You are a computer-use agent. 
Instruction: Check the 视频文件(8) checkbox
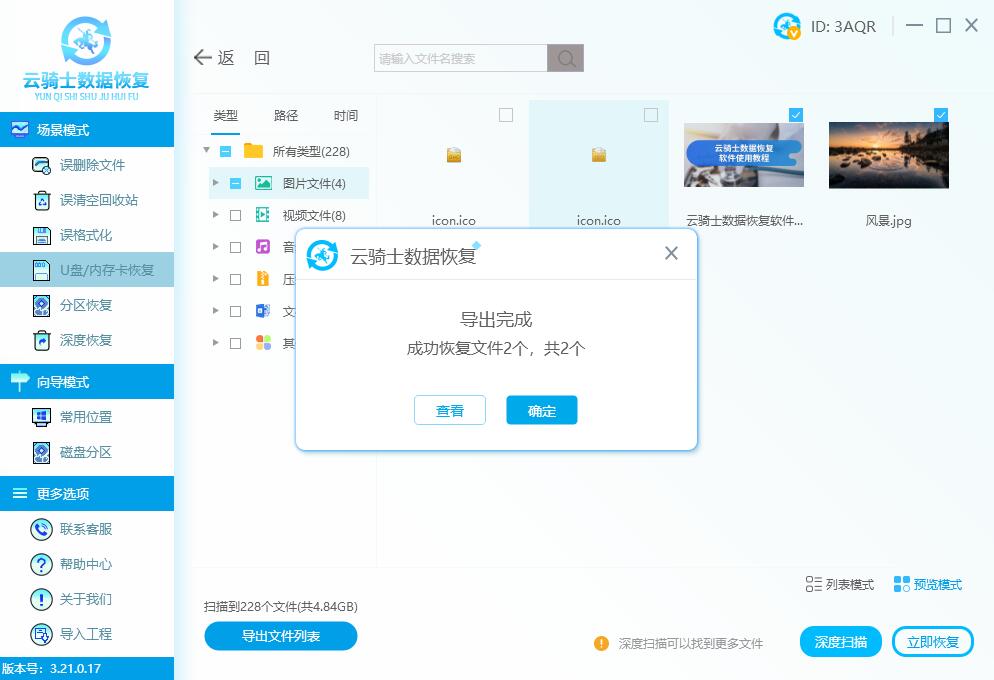(236, 215)
